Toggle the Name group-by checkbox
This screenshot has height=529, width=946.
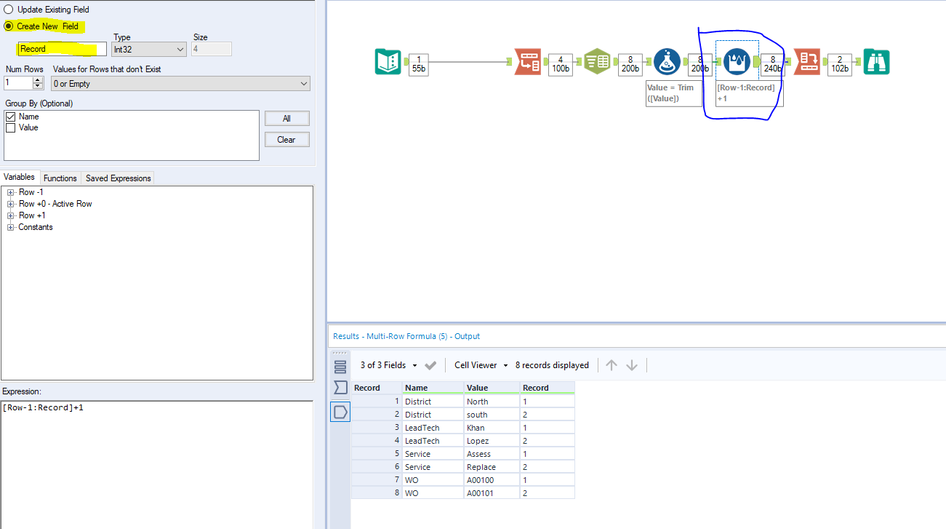pos(11,117)
